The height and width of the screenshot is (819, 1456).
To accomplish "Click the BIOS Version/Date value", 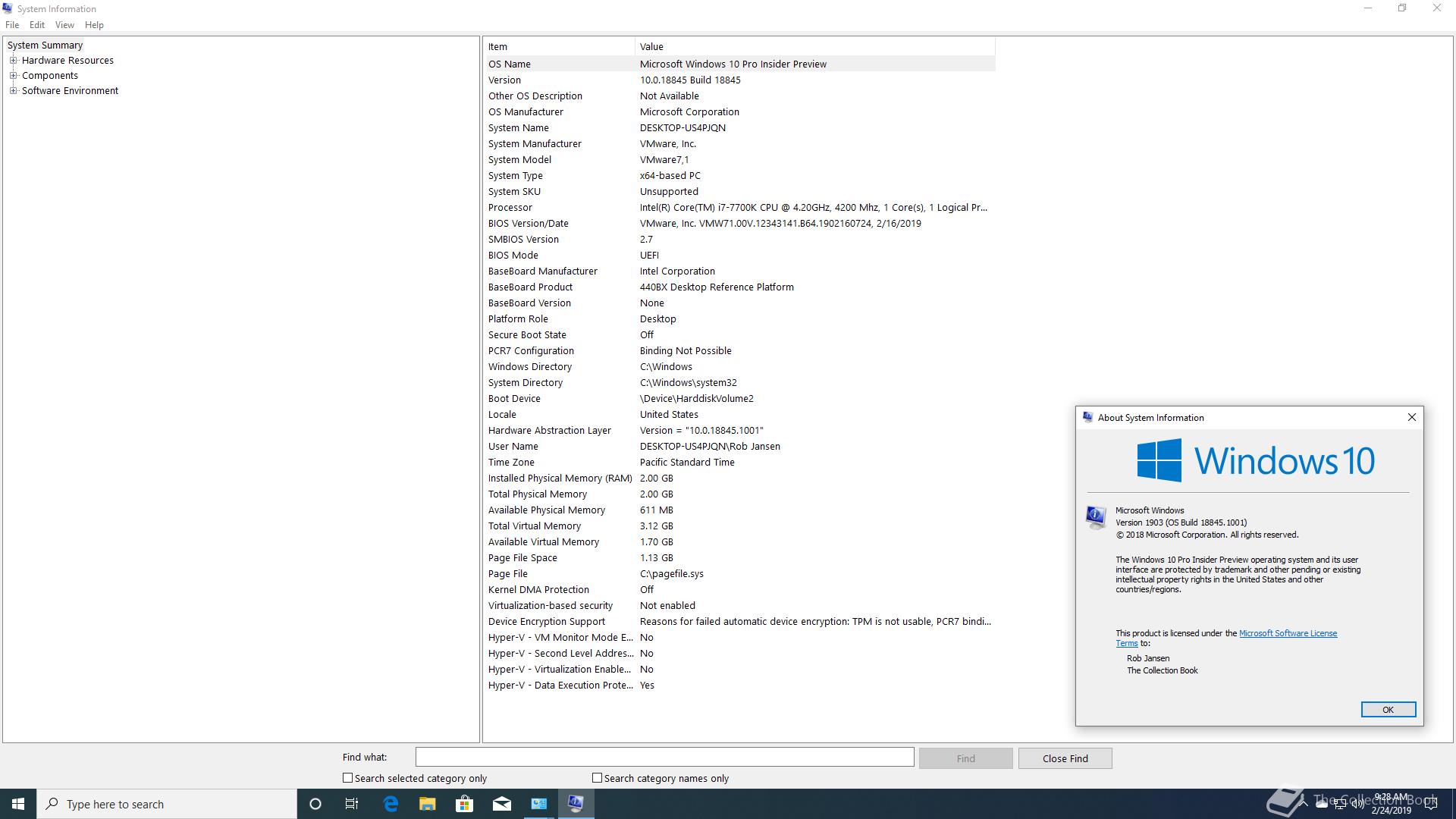I will point(780,224).
